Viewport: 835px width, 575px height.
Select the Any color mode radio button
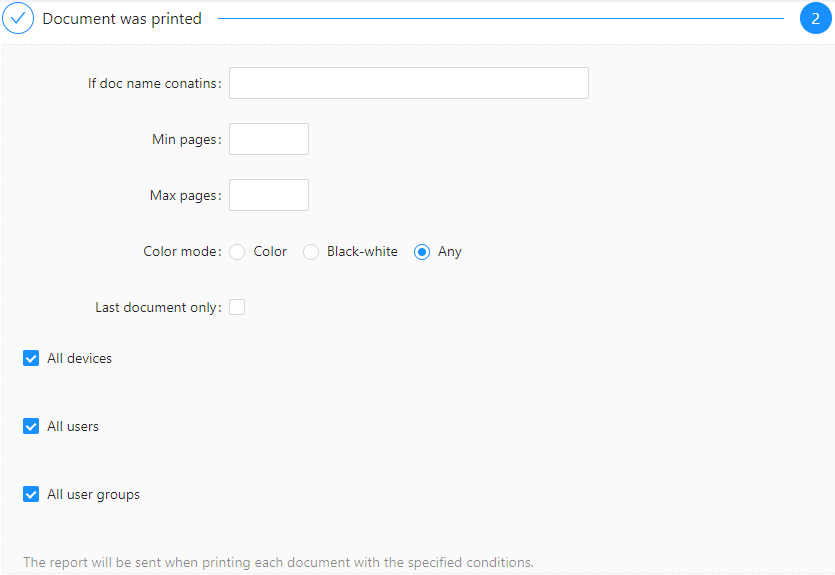point(422,252)
